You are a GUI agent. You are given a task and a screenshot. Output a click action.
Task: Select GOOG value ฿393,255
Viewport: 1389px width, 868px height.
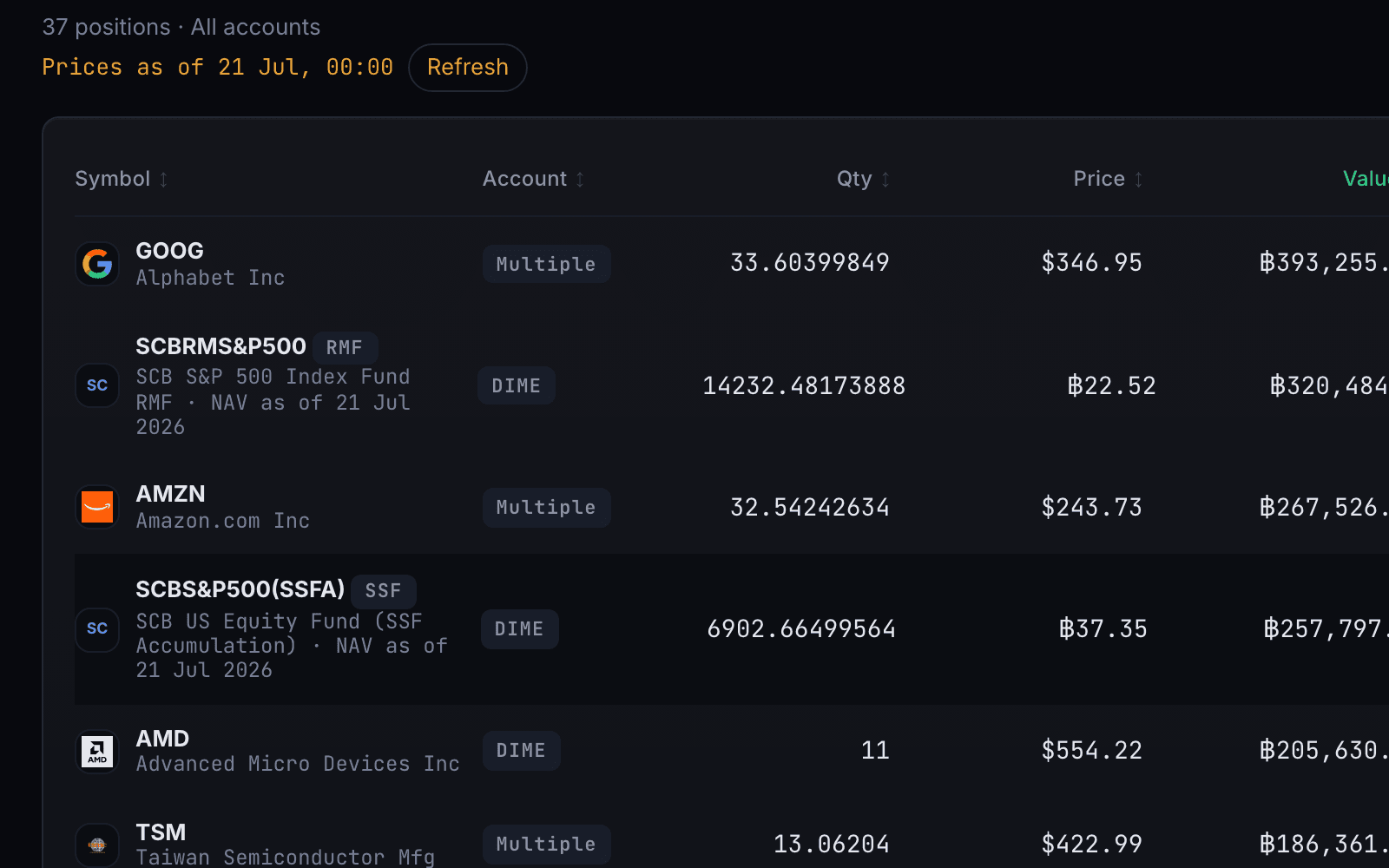point(1324,263)
